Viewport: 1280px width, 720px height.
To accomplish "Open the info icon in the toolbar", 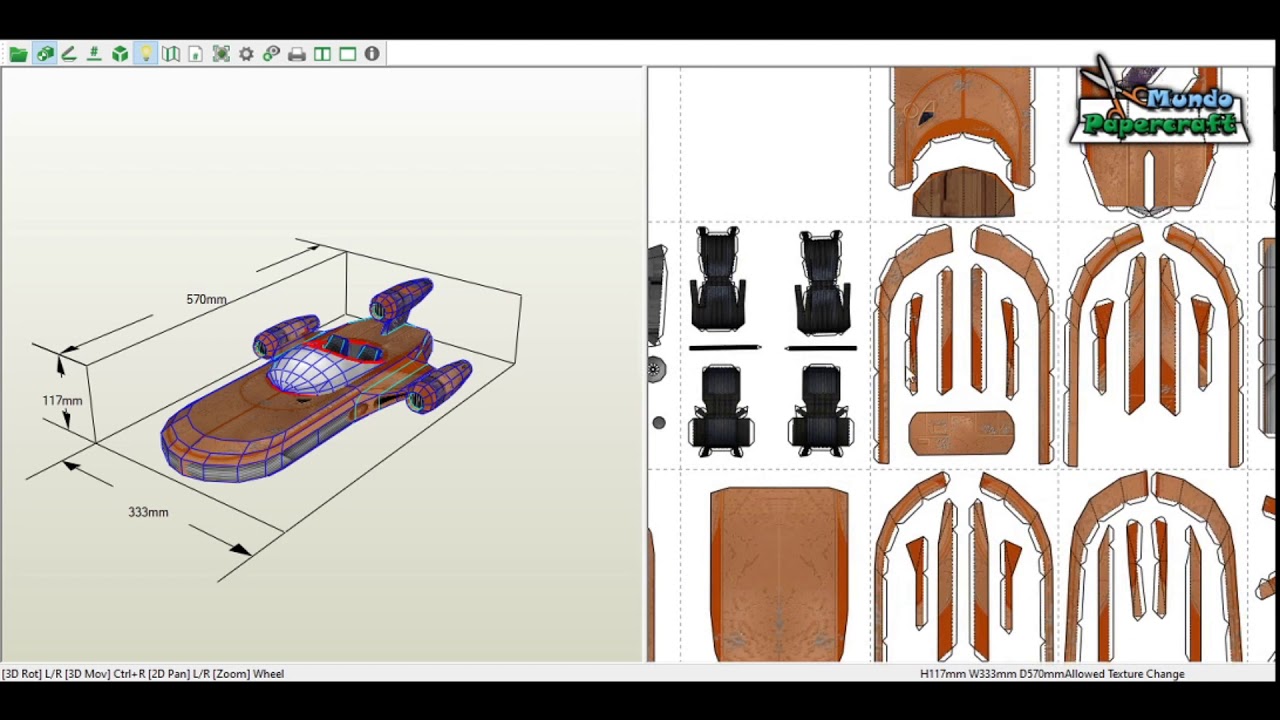I will click(x=372, y=54).
